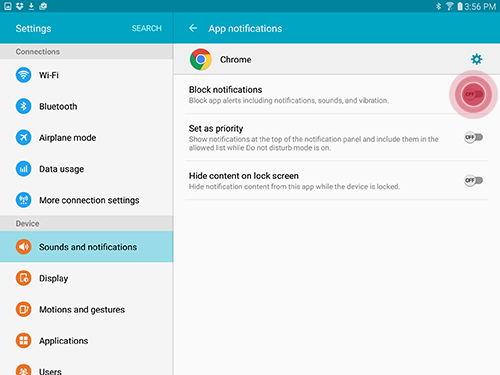The image size is (500, 375).
Task: Open the Wi-Fi settings entry
Action: tap(87, 75)
